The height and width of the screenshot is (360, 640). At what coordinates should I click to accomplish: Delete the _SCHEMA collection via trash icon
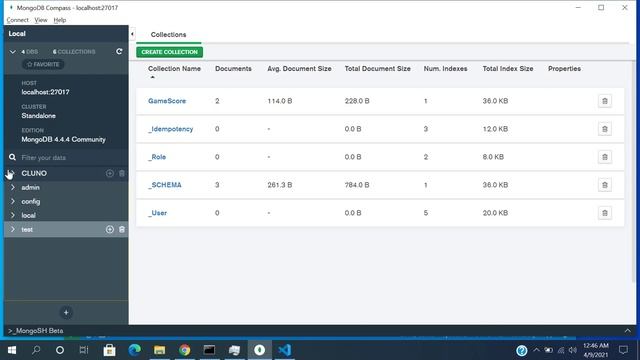tap(604, 185)
